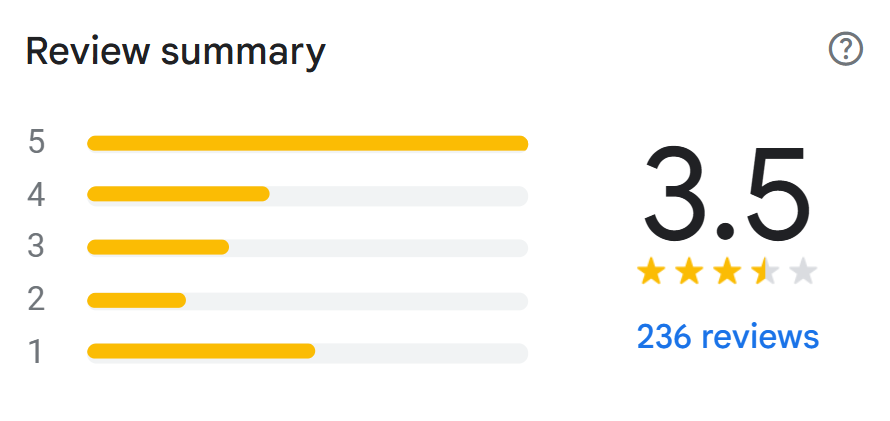Select the number 1 rating label
Image resolution: width=890 pixels, height=421 pixels.
click(37, 352)
